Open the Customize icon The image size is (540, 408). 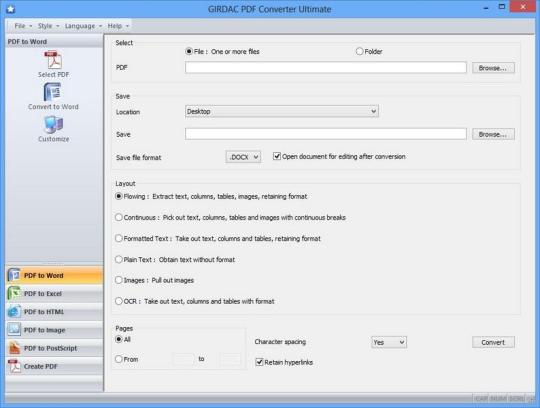click(53, 124)
